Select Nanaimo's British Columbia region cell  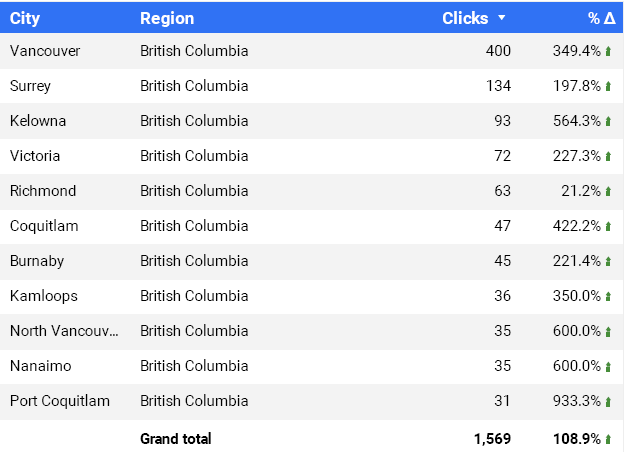(194, 366)
